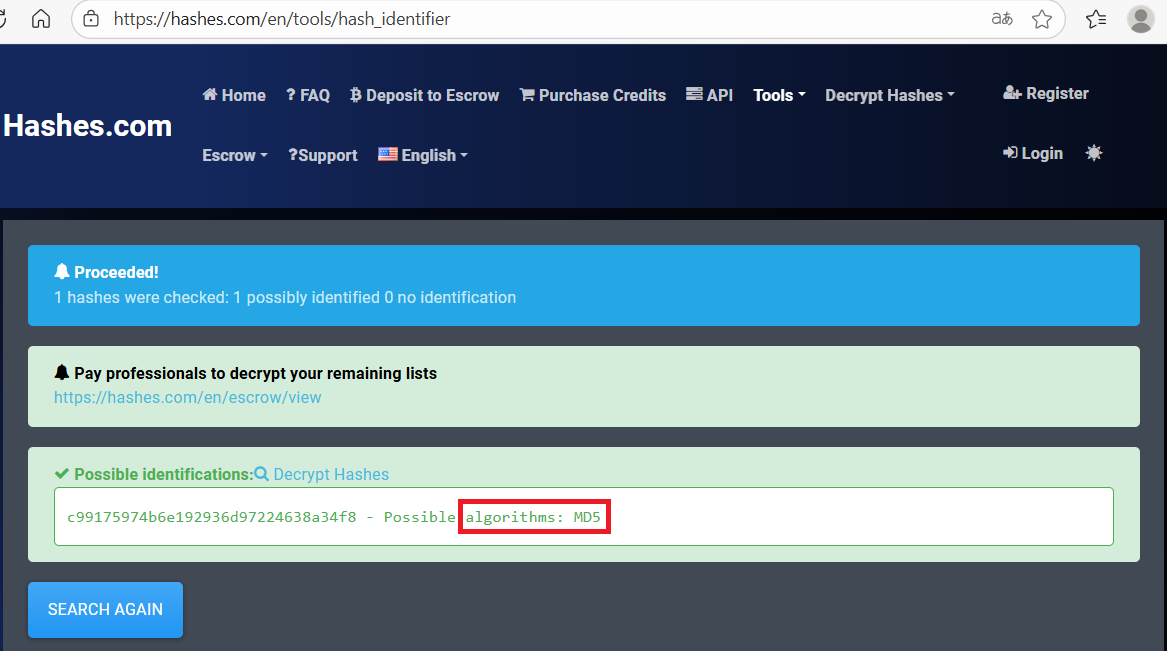Toggle the light/dark theme sun icon
This screenshot has height=651, width=1167.
pos(1094,153)
